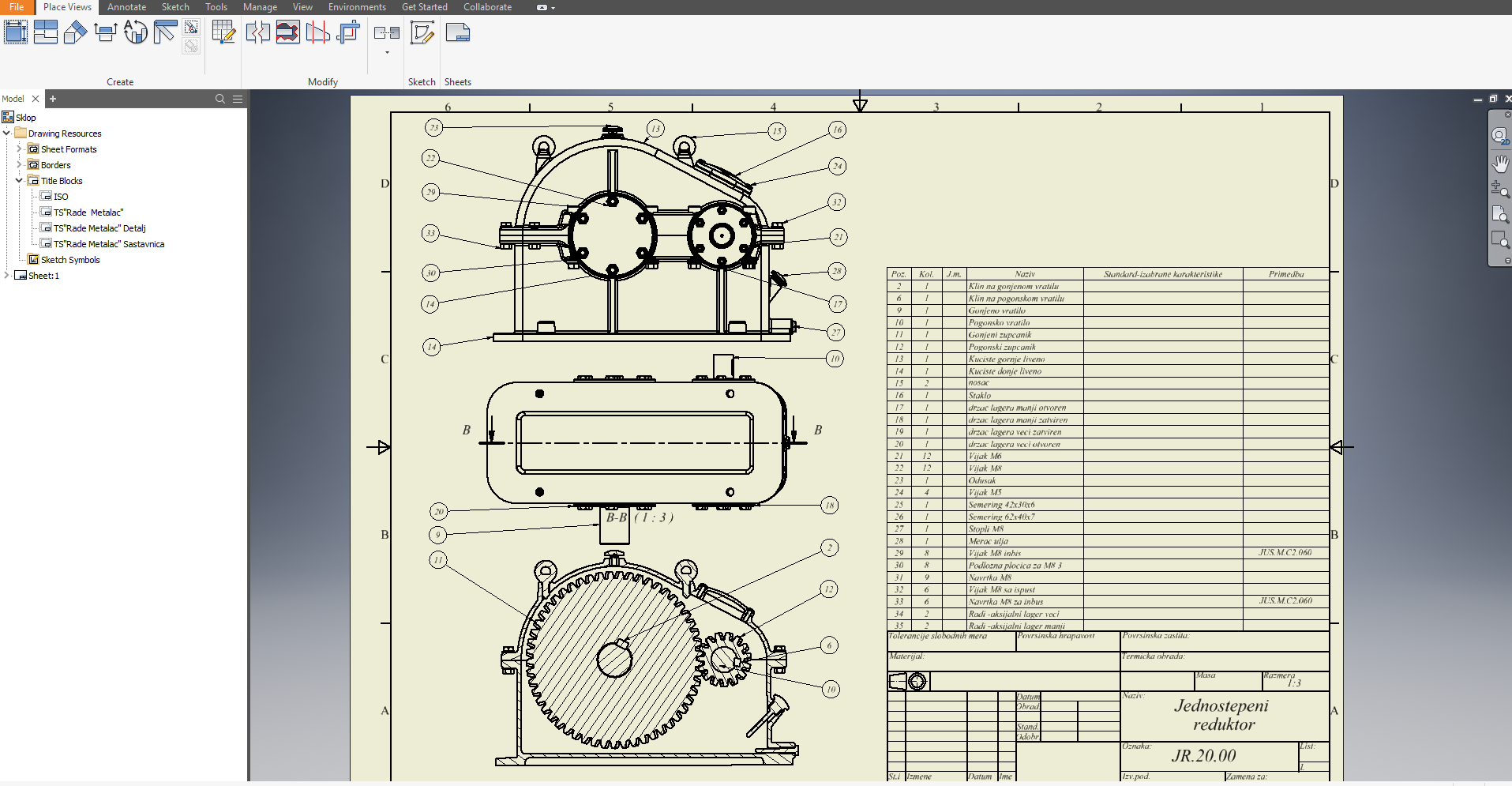Select the Sketch Symbols item

(x=64, y=260)
